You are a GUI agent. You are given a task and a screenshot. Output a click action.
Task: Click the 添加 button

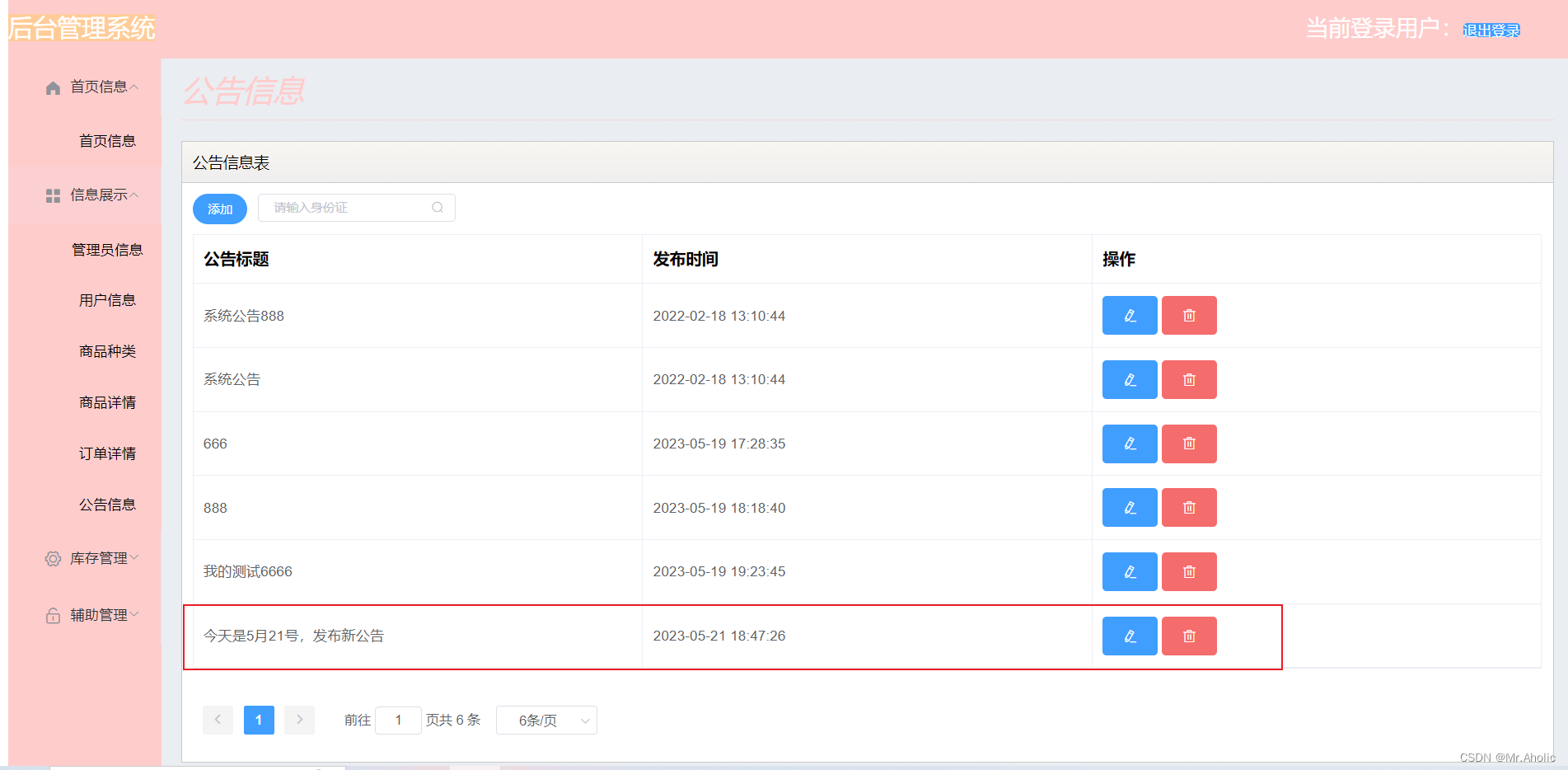[220, 209]
